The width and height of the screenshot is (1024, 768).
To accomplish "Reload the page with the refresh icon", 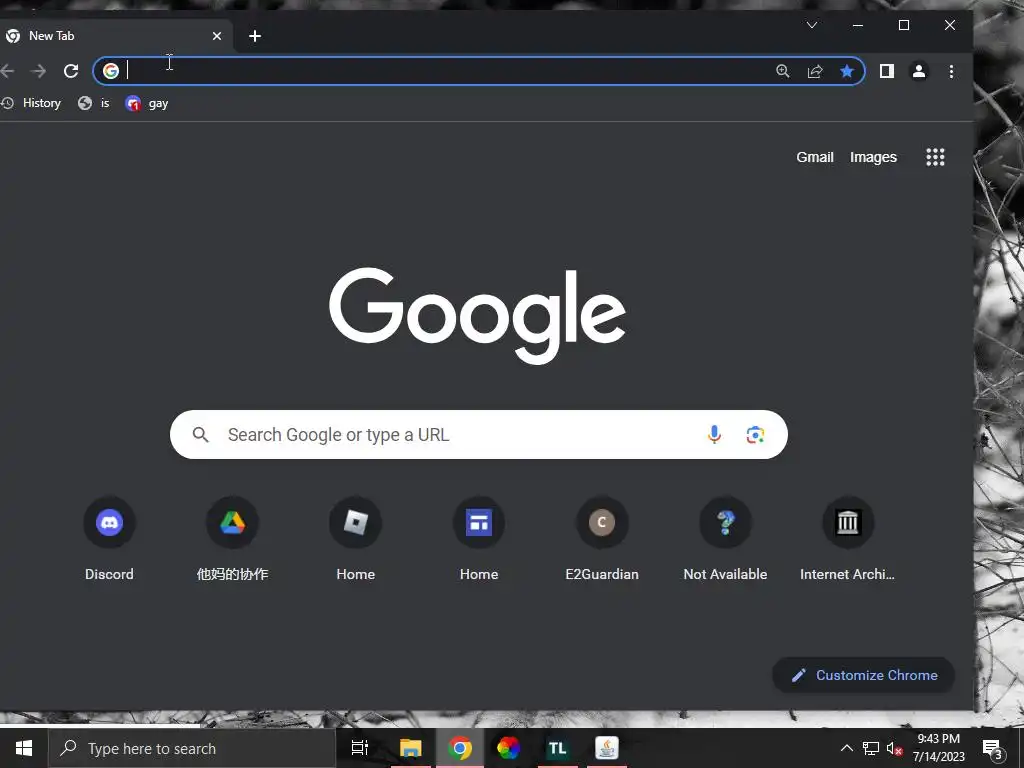I will [x=71, y=71].
